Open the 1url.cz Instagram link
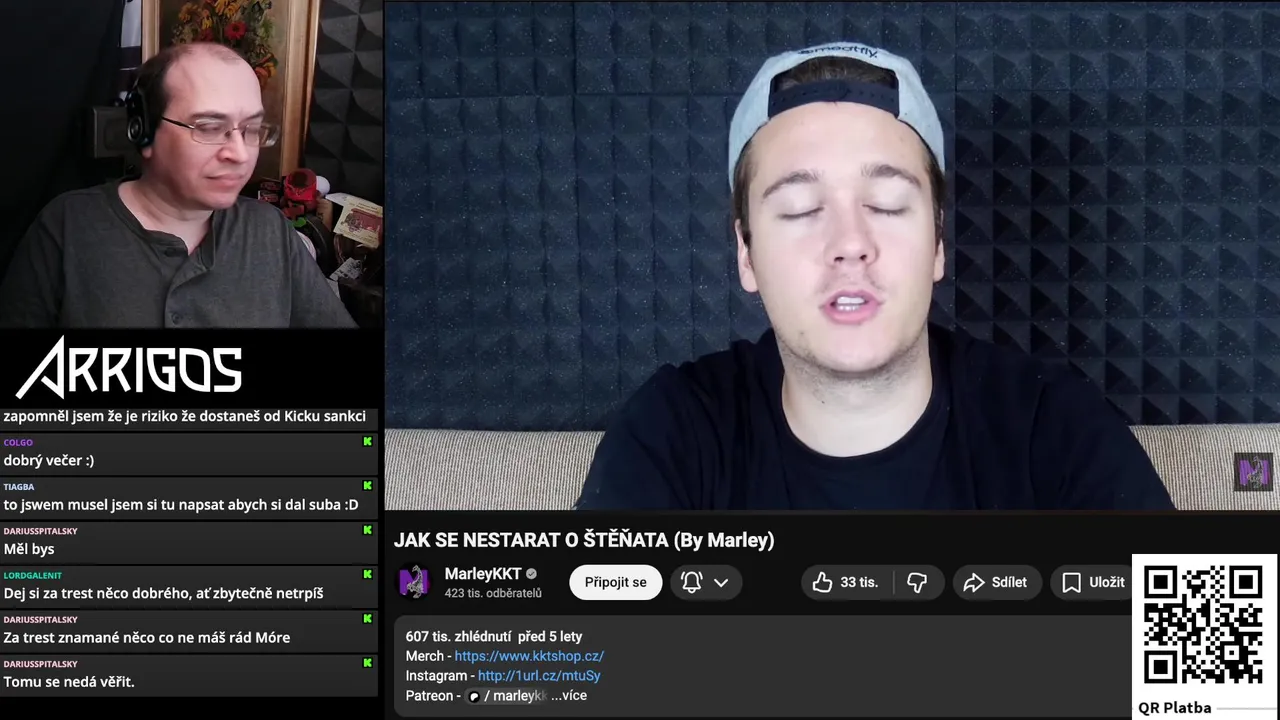The image size is (1280, 720). coord(539,676)
